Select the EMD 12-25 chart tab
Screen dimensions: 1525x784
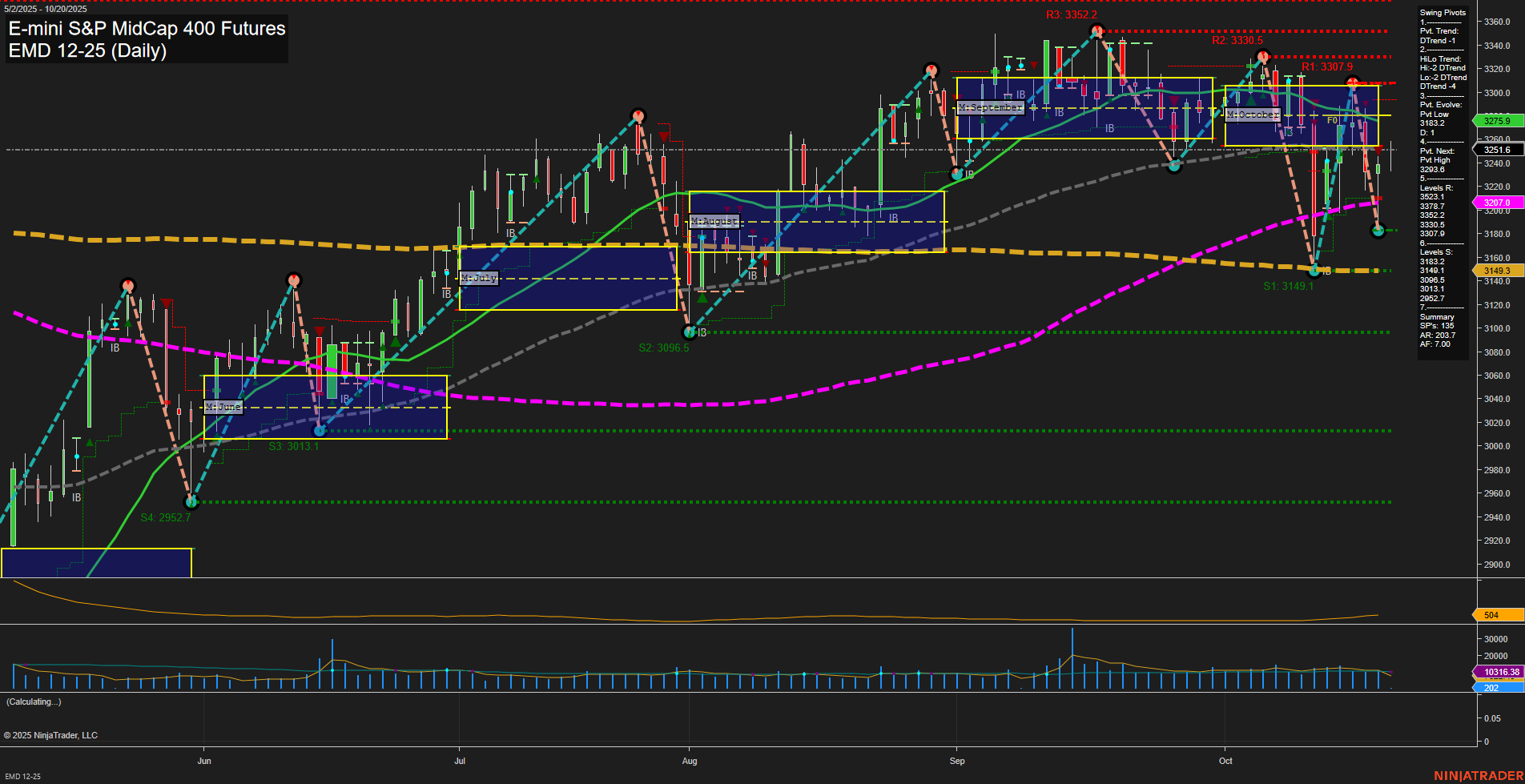[23, 775]
